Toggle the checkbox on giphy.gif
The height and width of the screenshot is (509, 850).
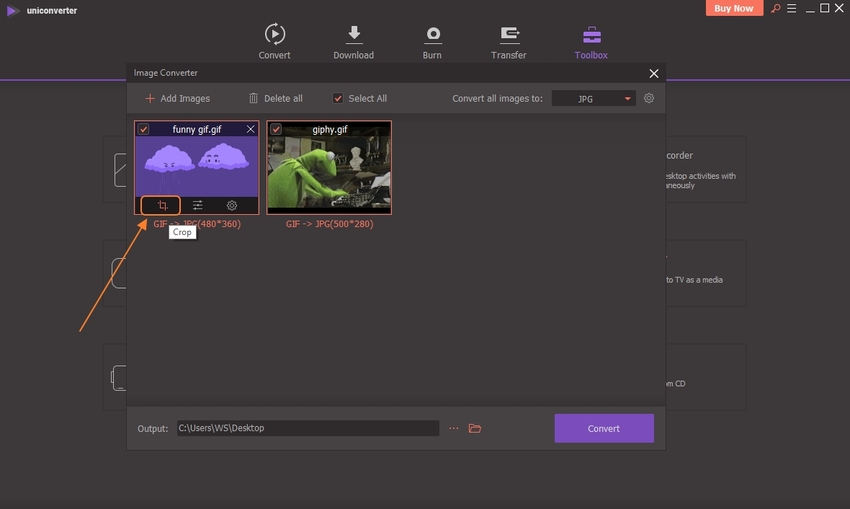276,129
